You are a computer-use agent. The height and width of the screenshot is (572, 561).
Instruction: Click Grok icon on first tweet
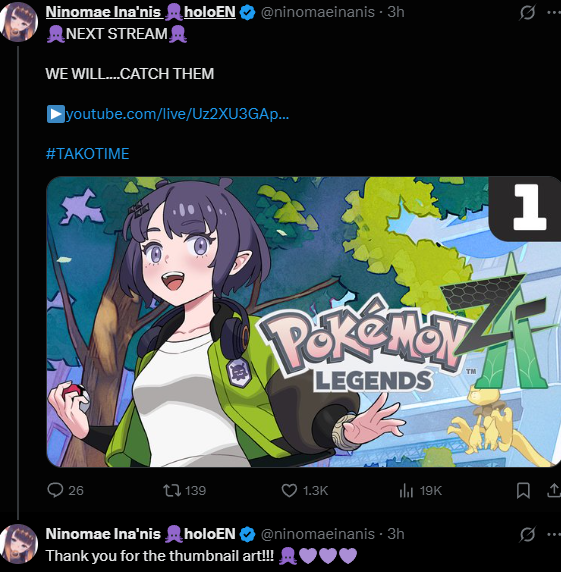527,12
